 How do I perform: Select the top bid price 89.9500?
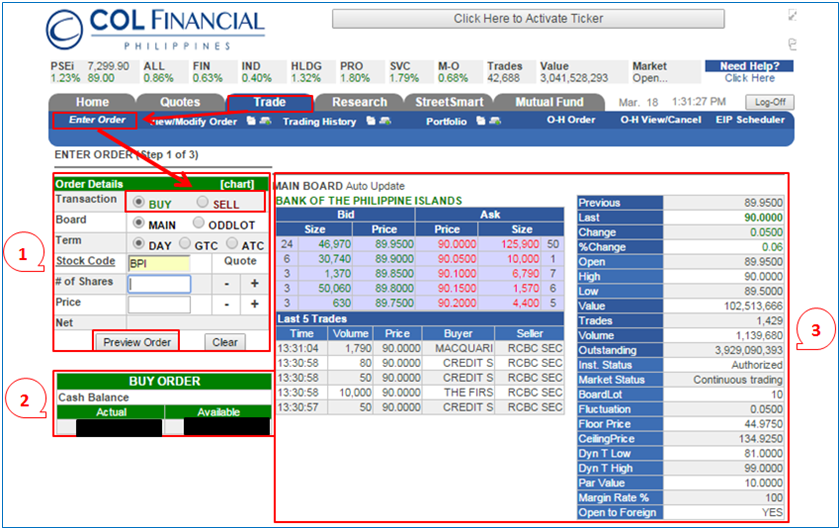[394, 244]
